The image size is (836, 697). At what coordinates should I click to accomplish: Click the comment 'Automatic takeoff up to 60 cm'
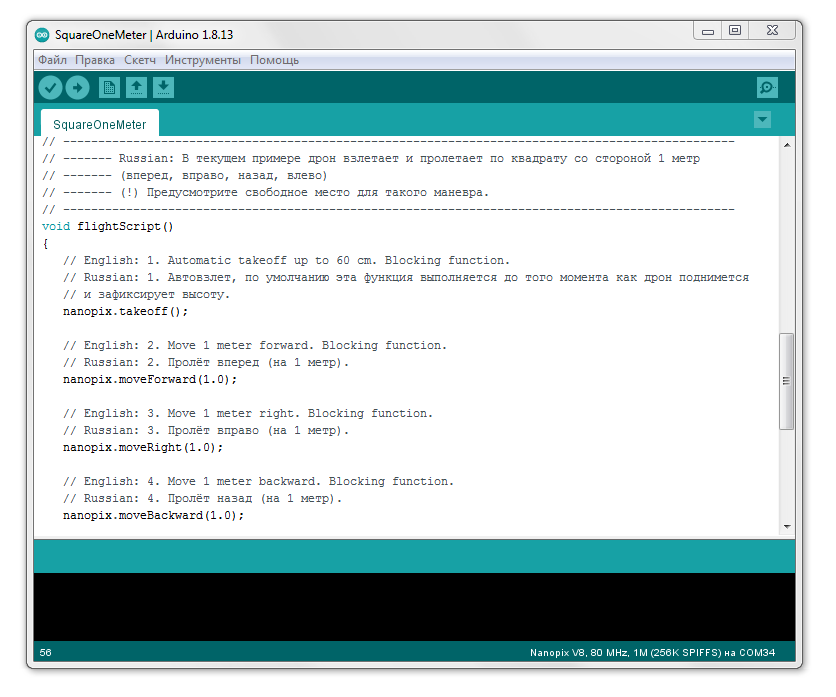click(272, 261)
